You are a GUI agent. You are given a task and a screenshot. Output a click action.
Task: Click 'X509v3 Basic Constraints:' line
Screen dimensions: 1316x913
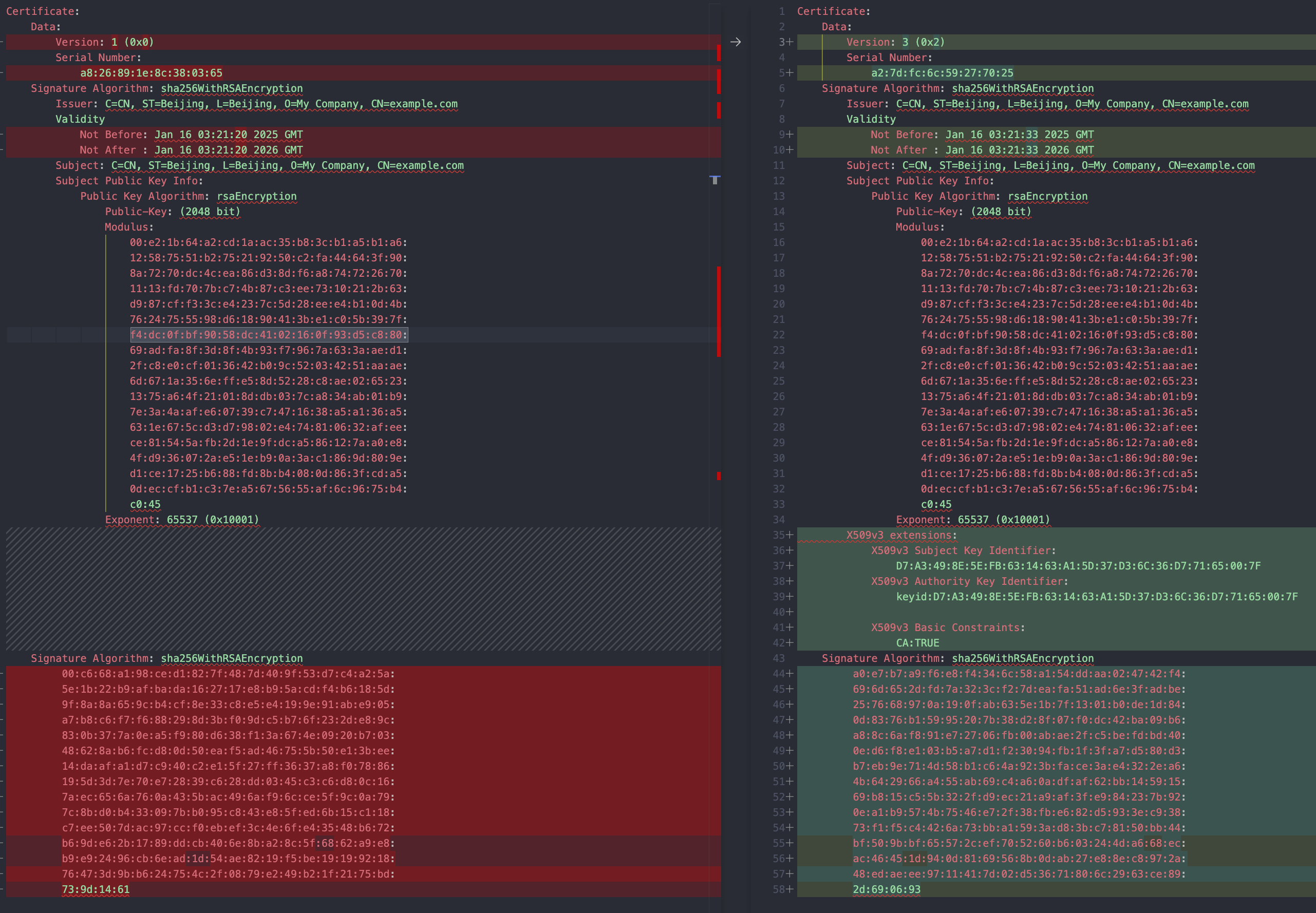(948, 628)
